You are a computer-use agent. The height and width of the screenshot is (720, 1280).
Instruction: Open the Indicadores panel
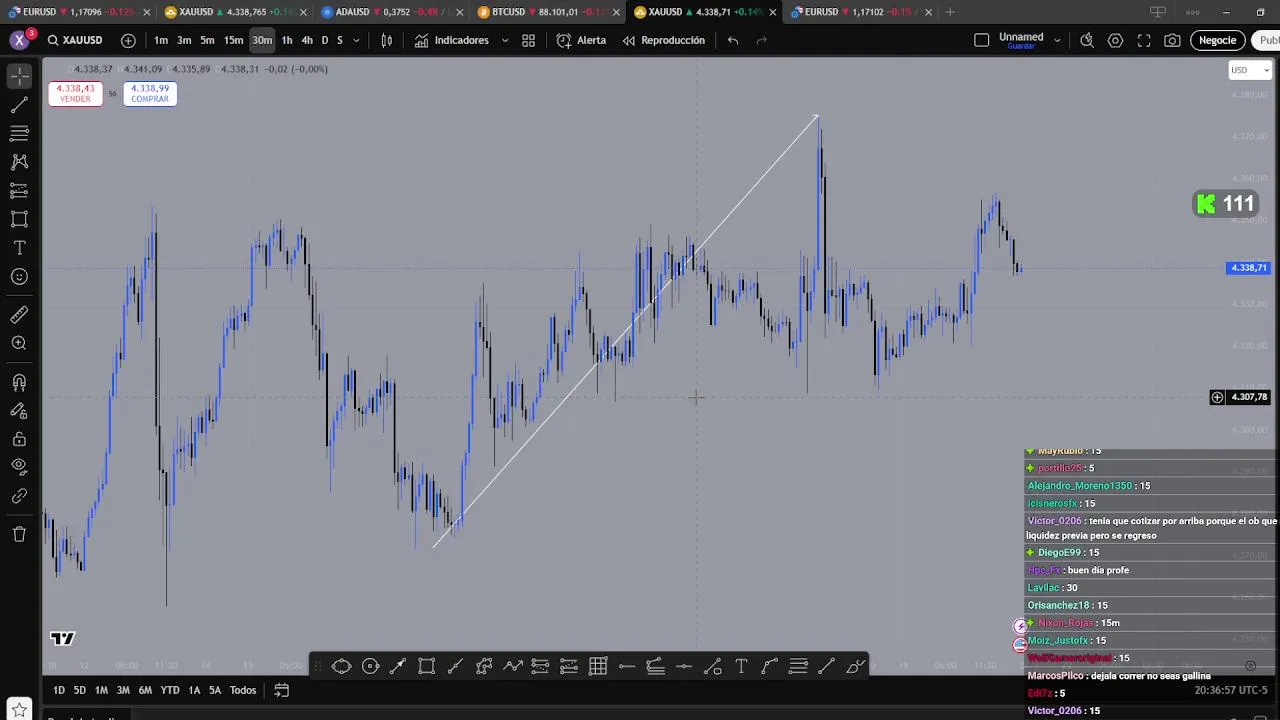pos(452,40)
